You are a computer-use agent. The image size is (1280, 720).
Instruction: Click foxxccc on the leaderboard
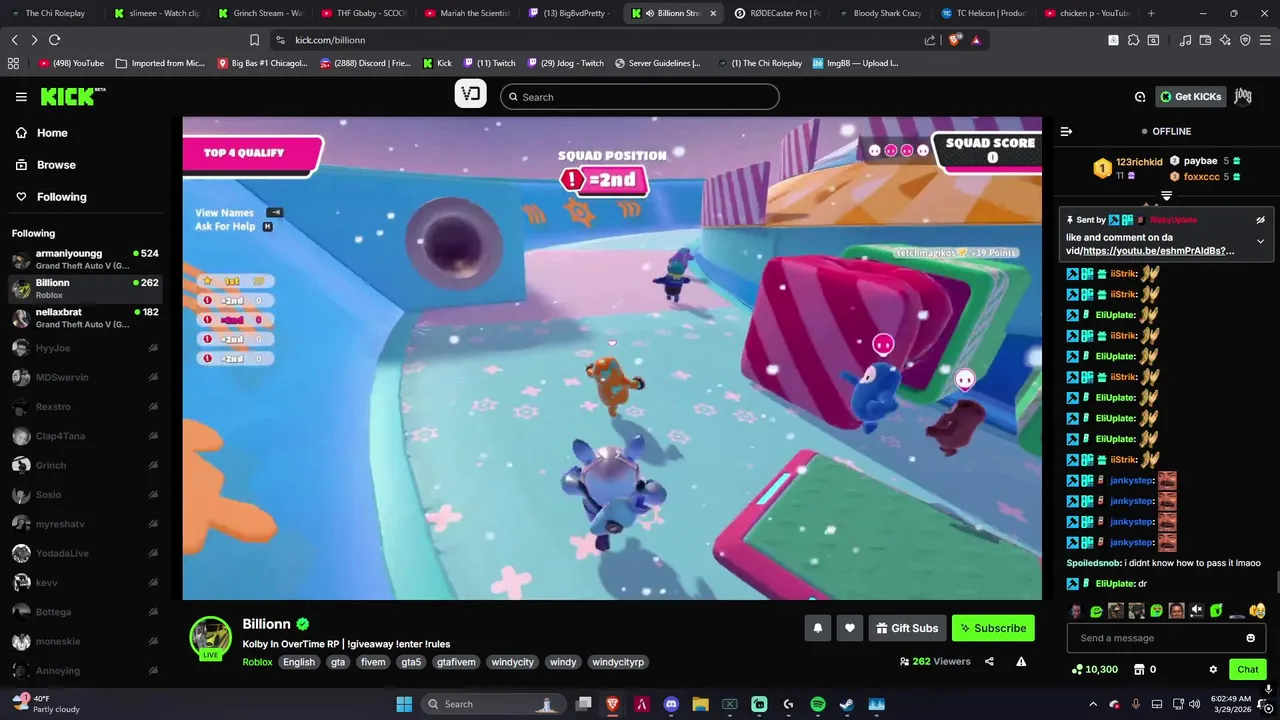(x=1201, y=177)
